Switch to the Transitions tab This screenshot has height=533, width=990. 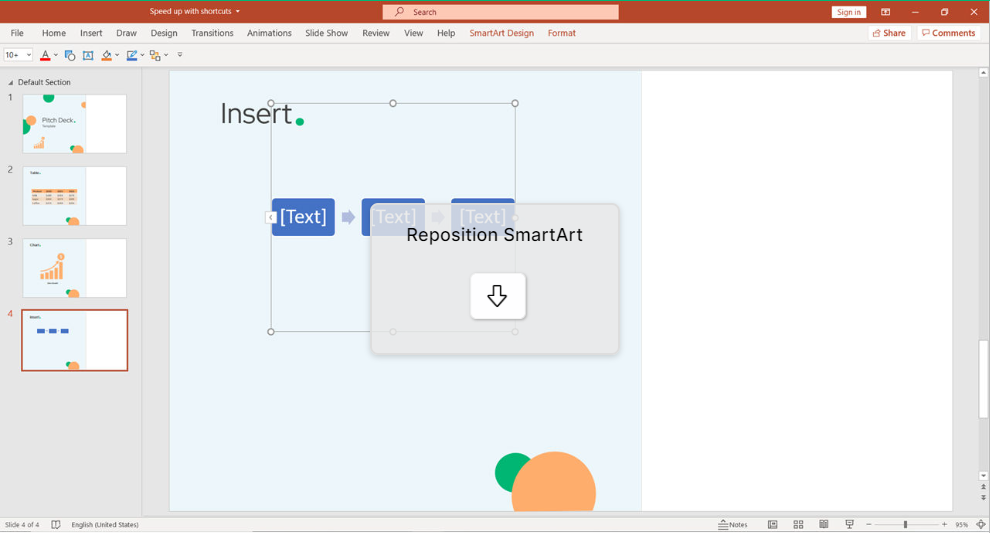212,33
